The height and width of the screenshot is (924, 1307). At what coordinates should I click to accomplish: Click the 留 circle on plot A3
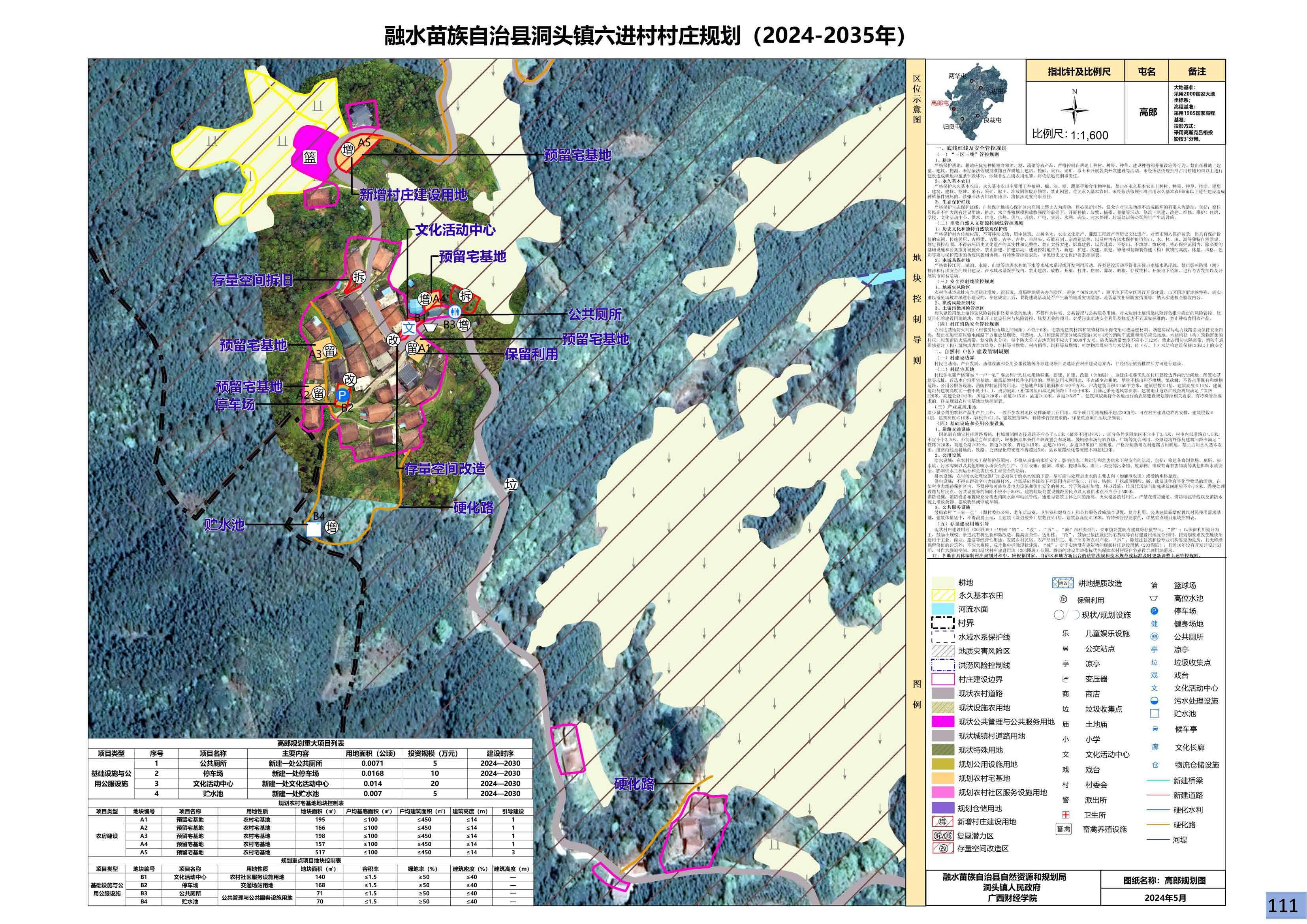[329, 351]
